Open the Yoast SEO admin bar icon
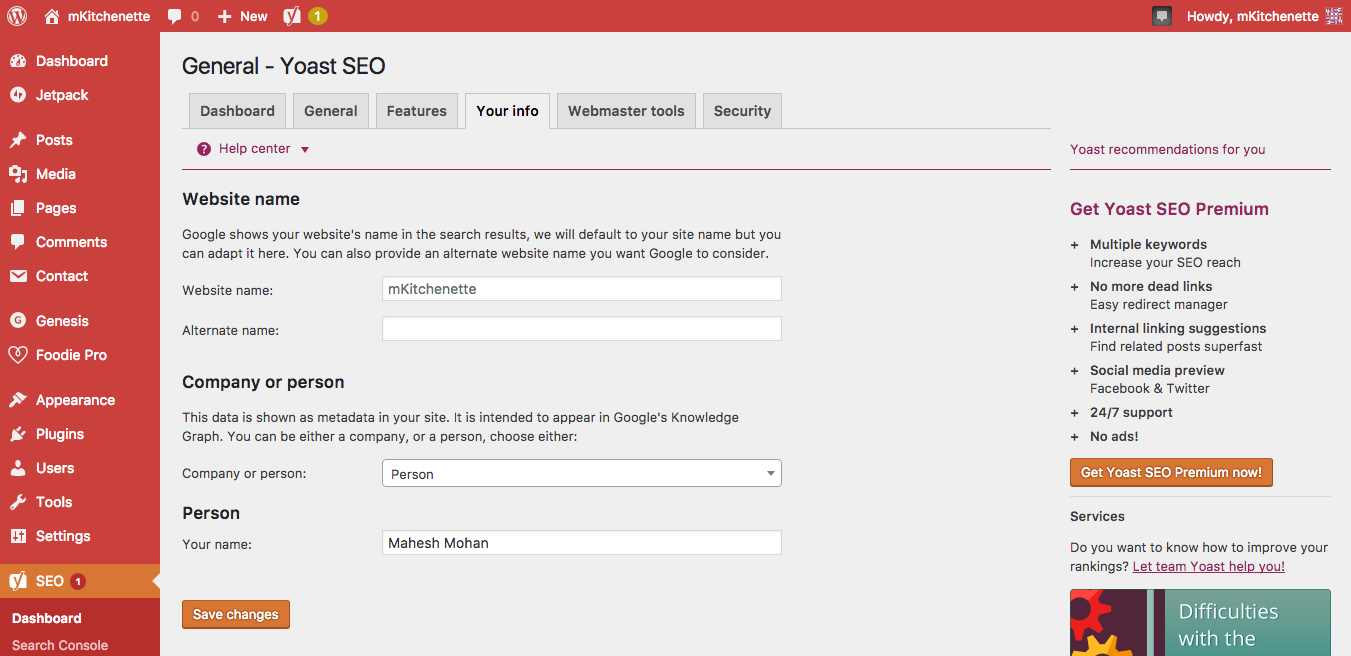The height and width of the screenshot is (656, 1351). pyautogui.click(x=292, y=16)
